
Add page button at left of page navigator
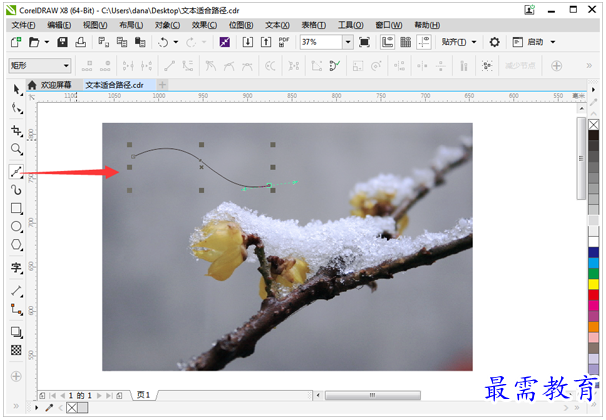click(x=42, y=396)
